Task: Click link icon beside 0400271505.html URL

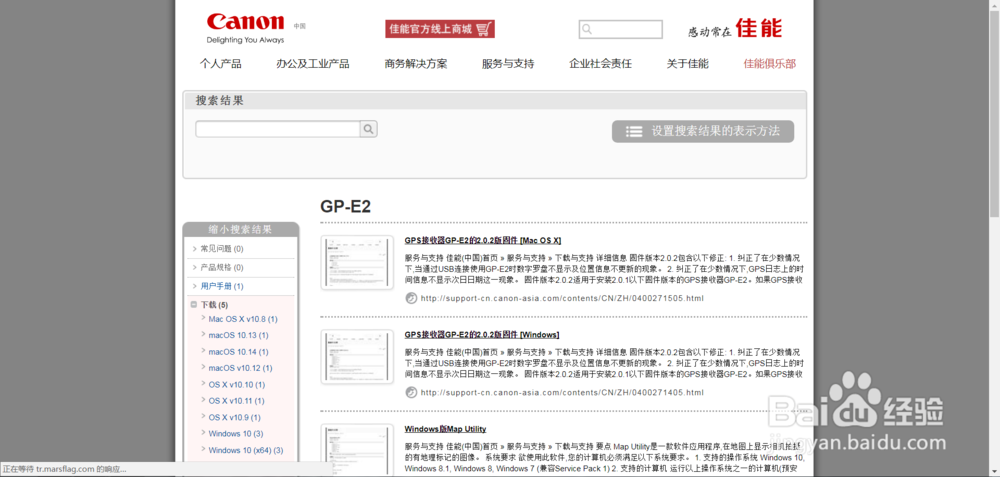Action: pos(411,298)
